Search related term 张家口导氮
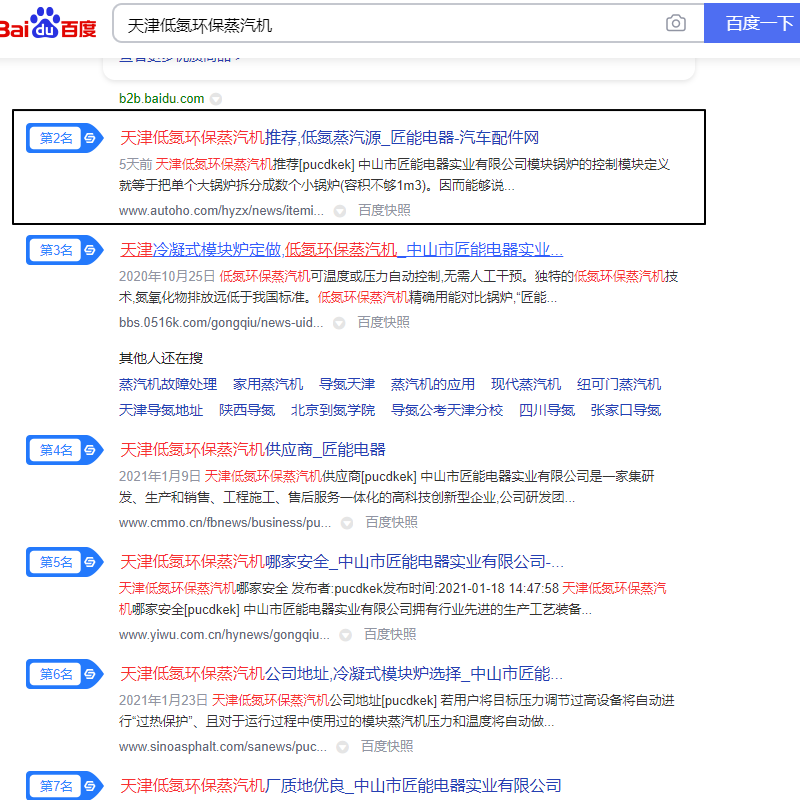 pyautogui.click(x=626, y=410)
